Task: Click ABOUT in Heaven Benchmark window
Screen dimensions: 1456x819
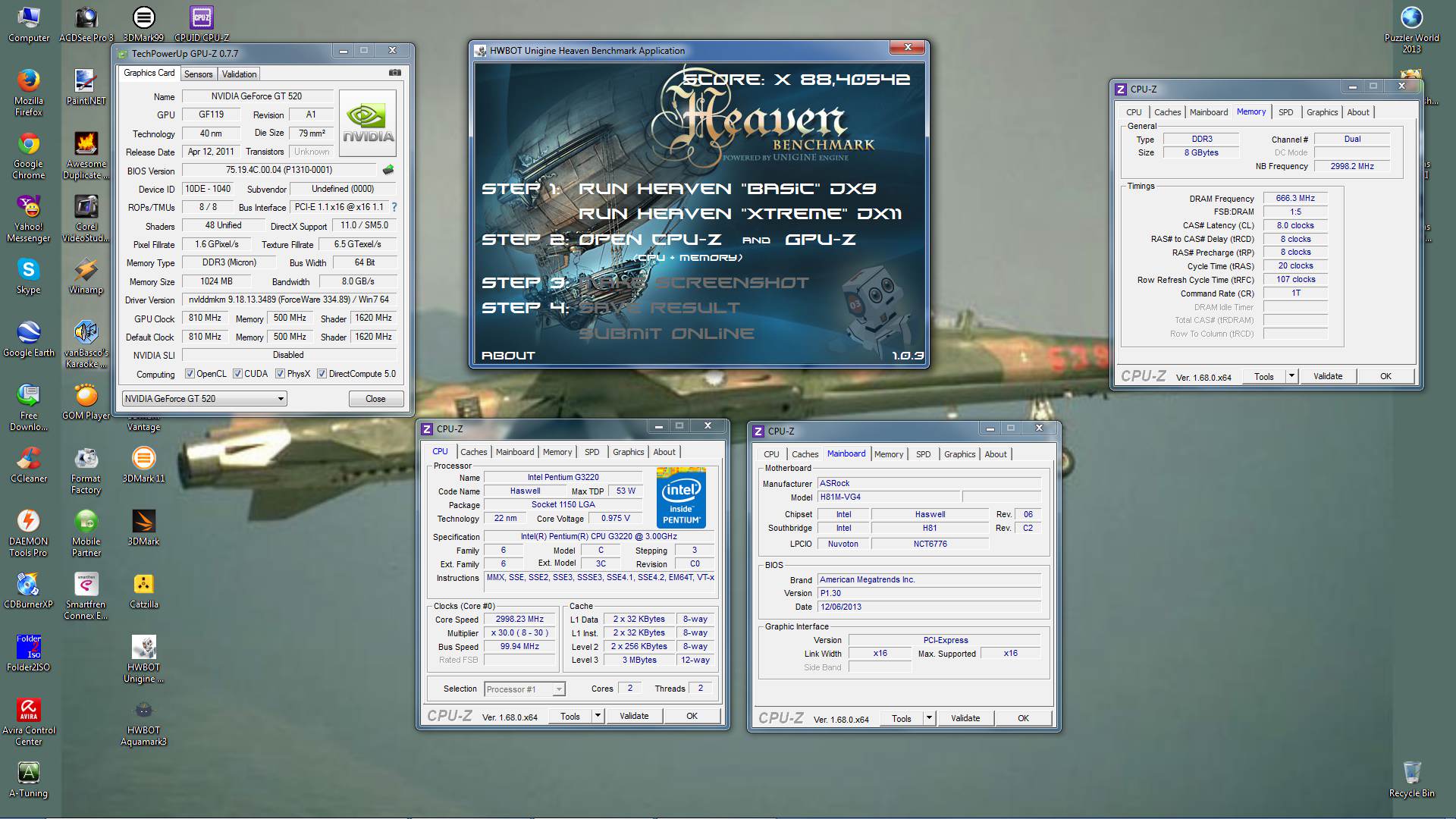Action: click(x=508, y=356)
